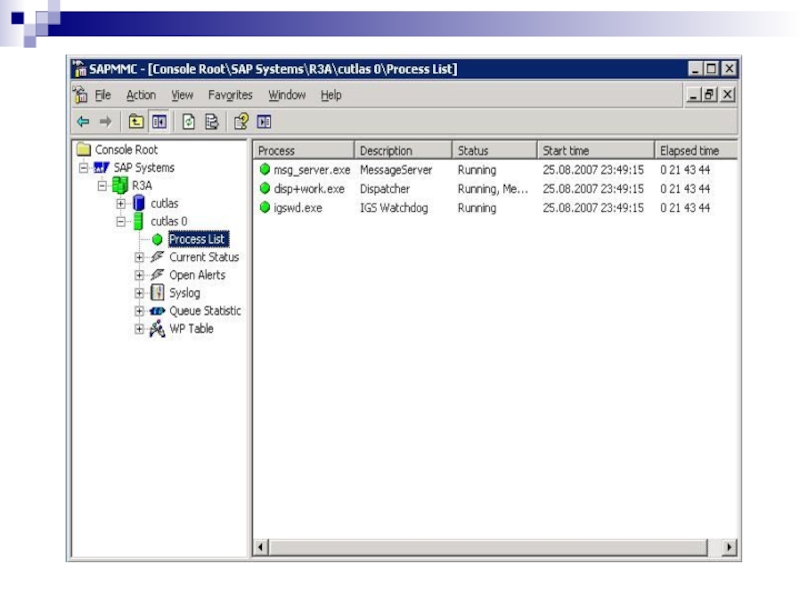Select the Console Root tree item
The height and width of the screenshot is (600, 800).
(126, 149)
